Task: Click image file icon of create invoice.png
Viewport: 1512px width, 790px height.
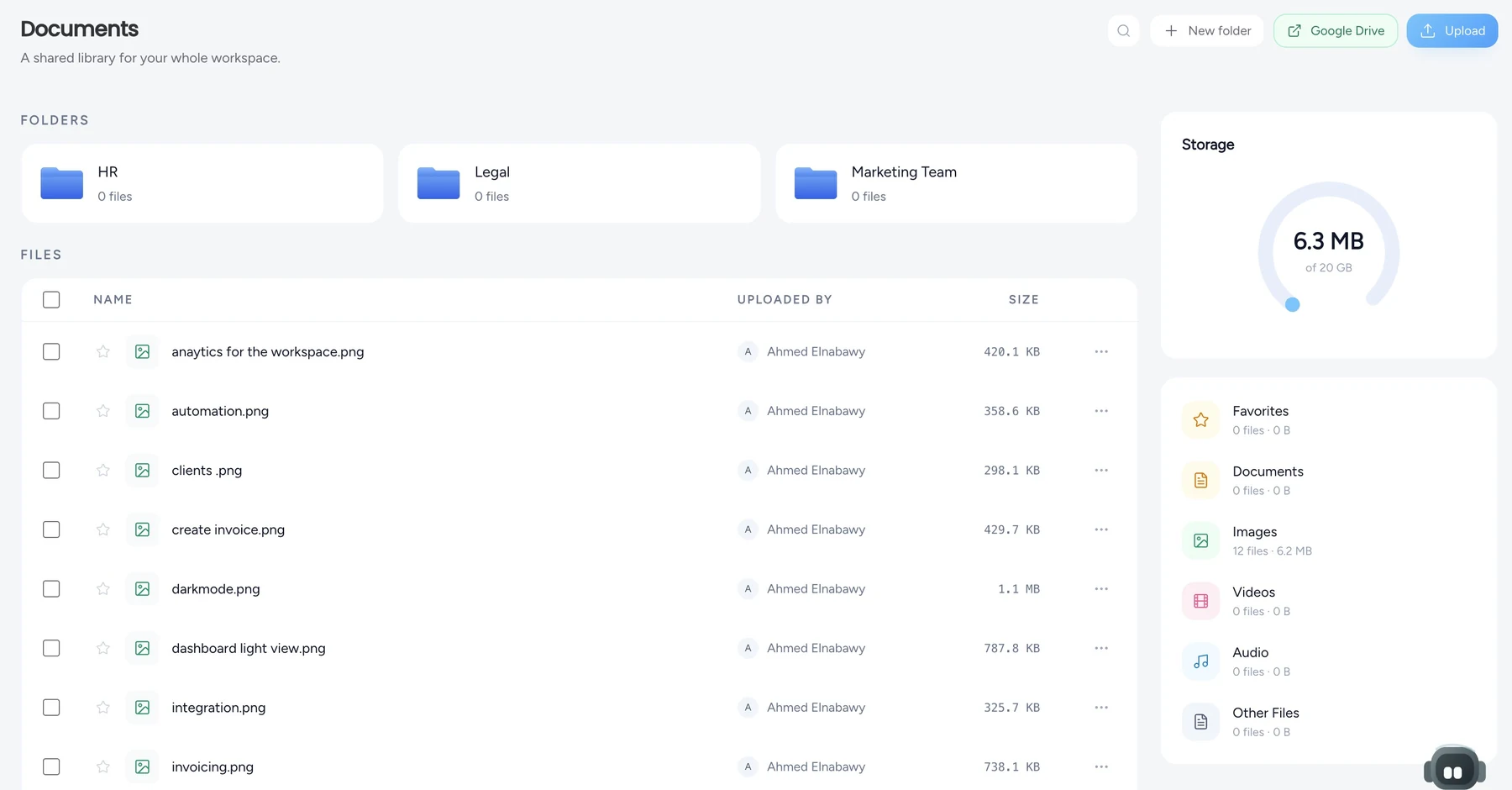Action: point(143,529)
